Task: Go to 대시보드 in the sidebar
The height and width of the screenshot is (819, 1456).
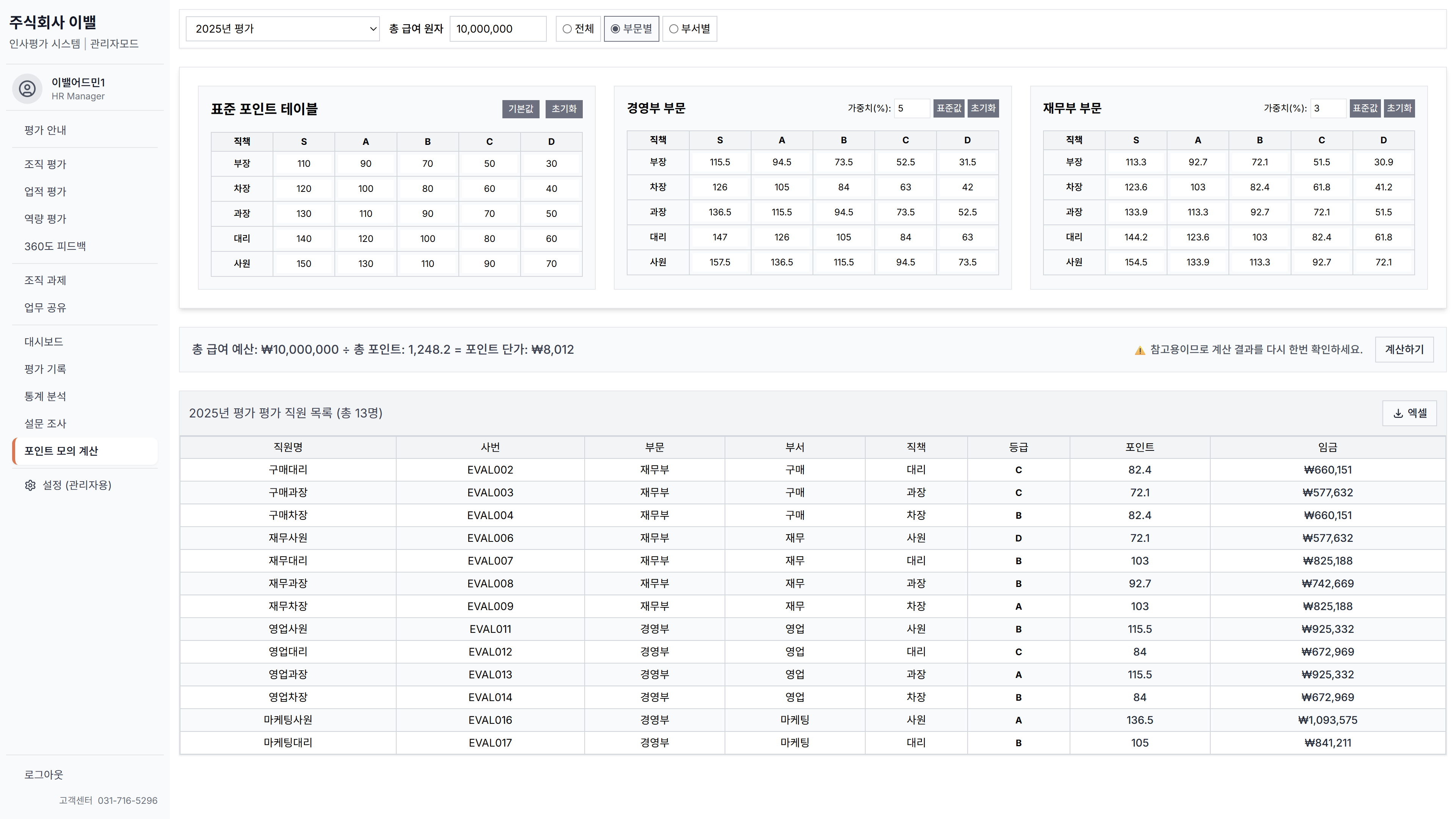Action: (44, 341)
